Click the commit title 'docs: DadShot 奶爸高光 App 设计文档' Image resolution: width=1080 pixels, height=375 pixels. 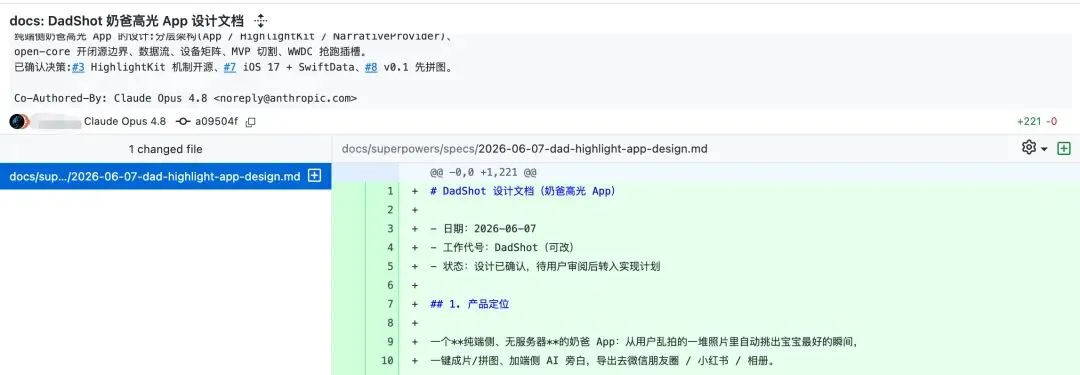(127, 21)
